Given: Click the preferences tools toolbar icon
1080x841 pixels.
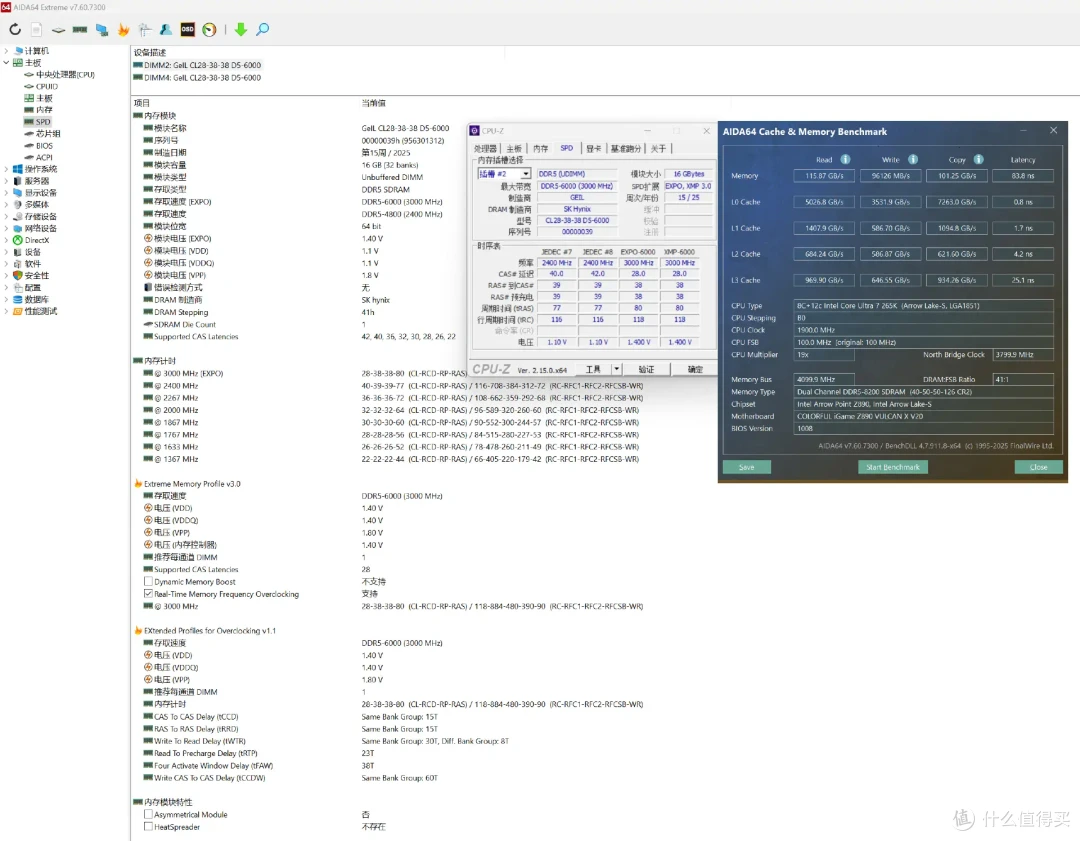Looking at the screenshot, I should [145, 30].
